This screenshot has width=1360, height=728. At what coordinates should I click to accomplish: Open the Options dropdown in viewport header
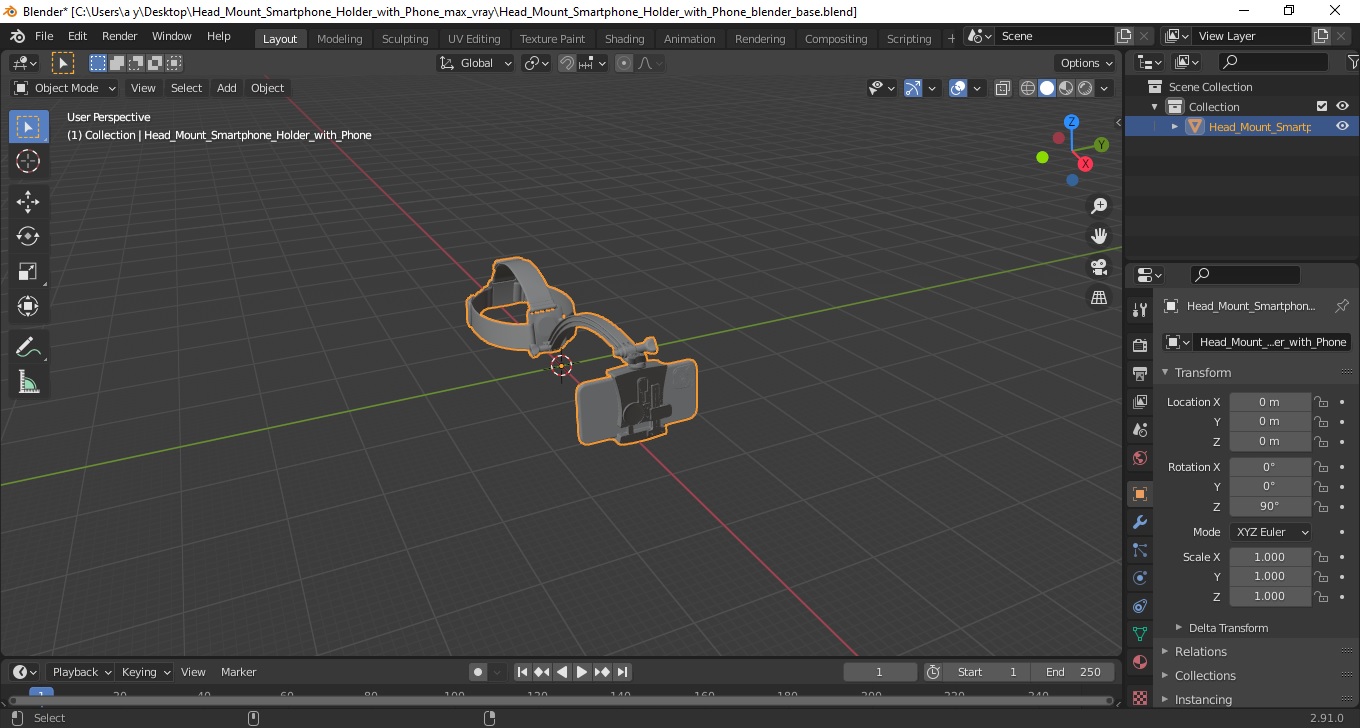click(1087, 63)
